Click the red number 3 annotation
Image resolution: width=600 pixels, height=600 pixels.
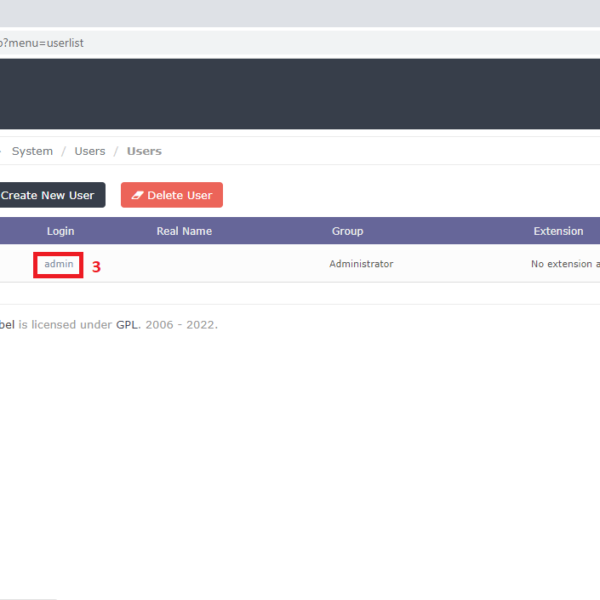click(x=96, y=267)
